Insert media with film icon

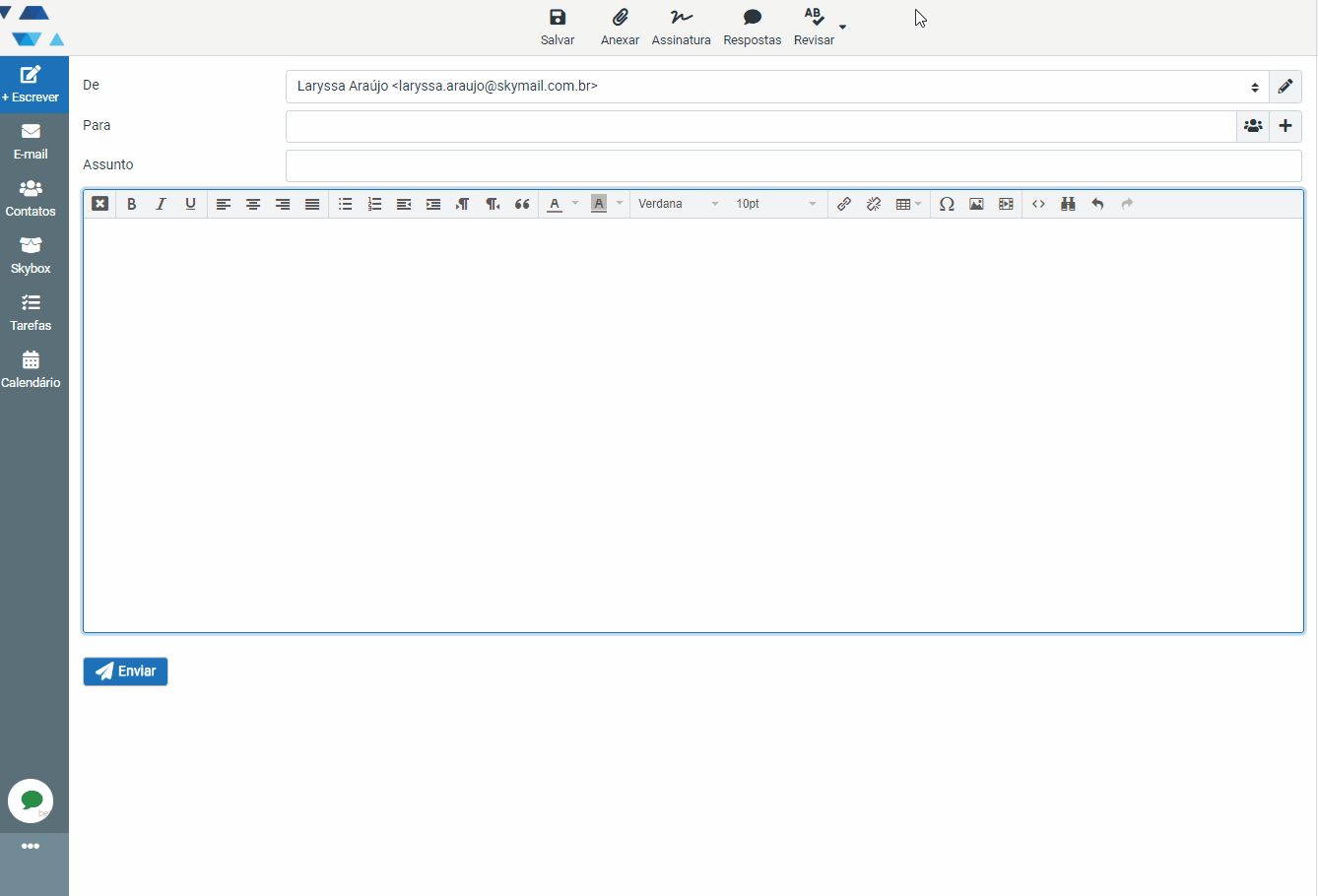point(1006,204)
